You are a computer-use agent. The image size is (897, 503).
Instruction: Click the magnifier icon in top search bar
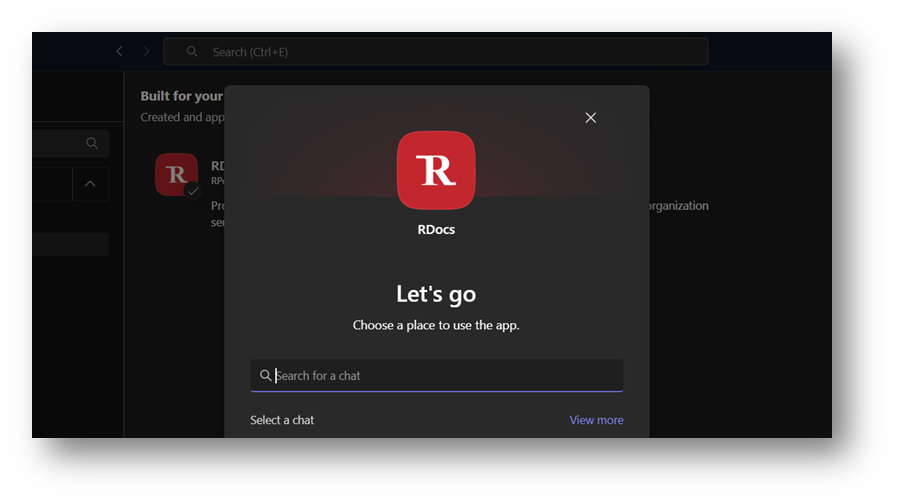[x=192, y=52]
